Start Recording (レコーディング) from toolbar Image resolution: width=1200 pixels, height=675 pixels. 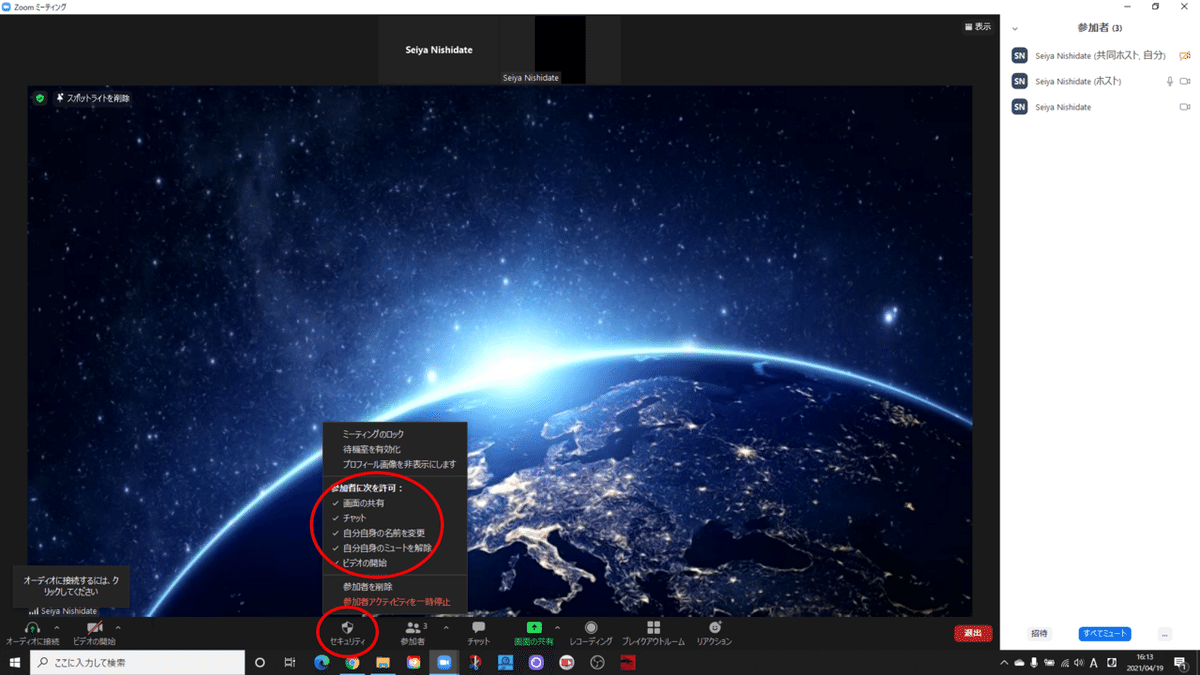(591, 627)
